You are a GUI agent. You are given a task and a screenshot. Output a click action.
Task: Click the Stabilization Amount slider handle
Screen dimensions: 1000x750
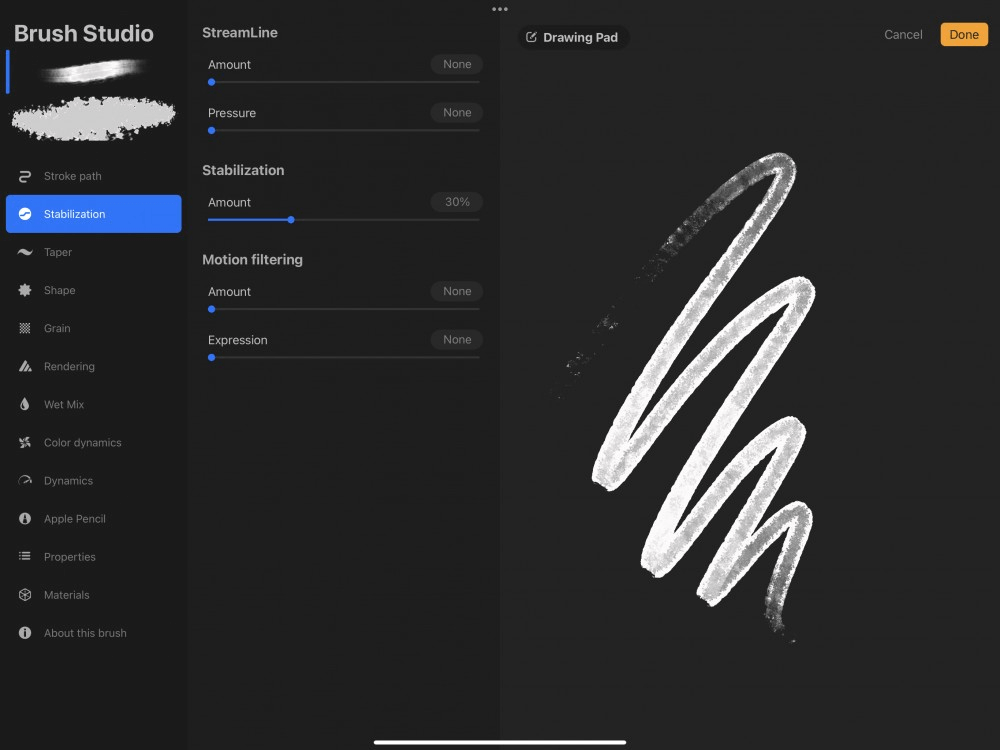pos(291,220)
